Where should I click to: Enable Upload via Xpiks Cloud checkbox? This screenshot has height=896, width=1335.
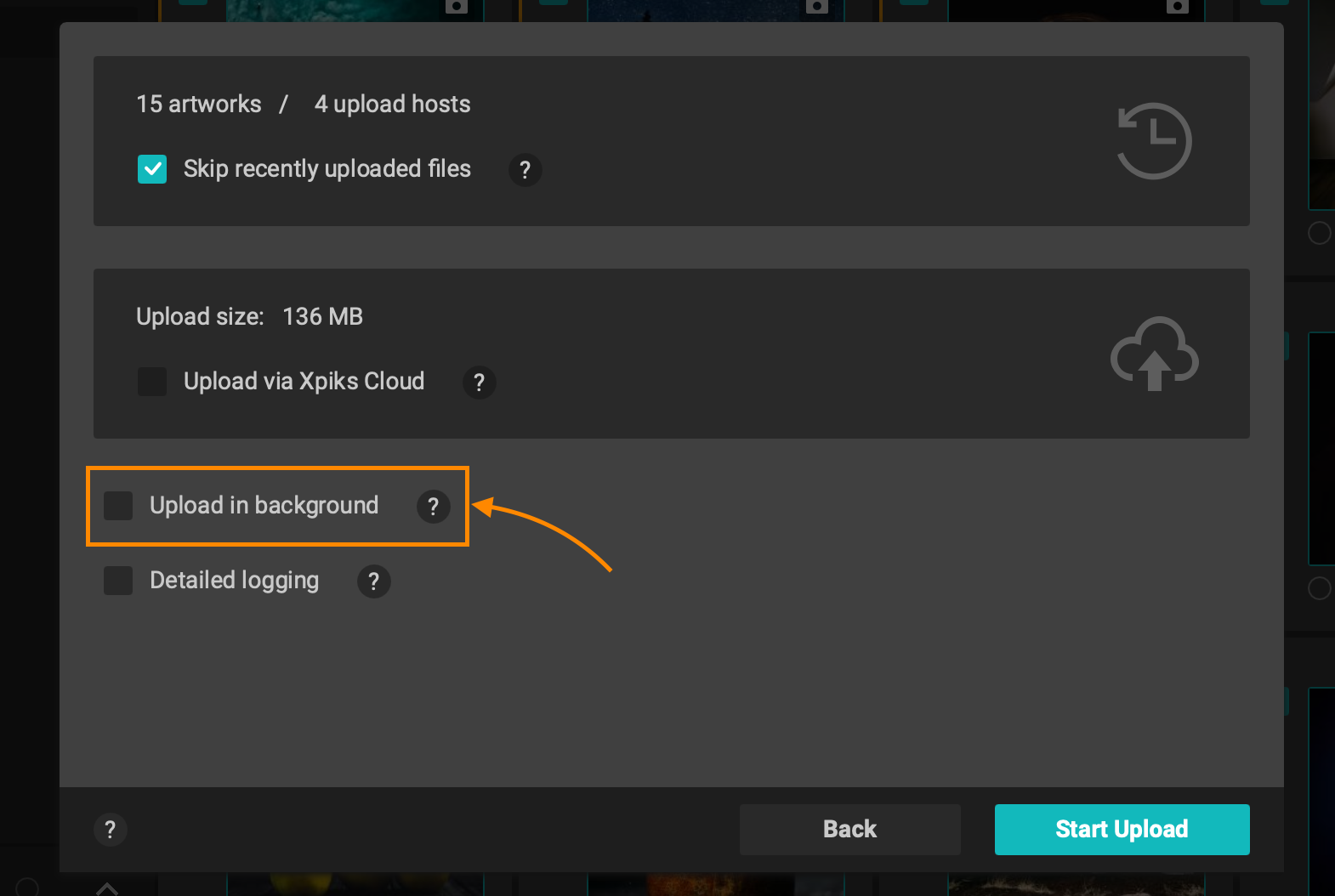(152, 382)
